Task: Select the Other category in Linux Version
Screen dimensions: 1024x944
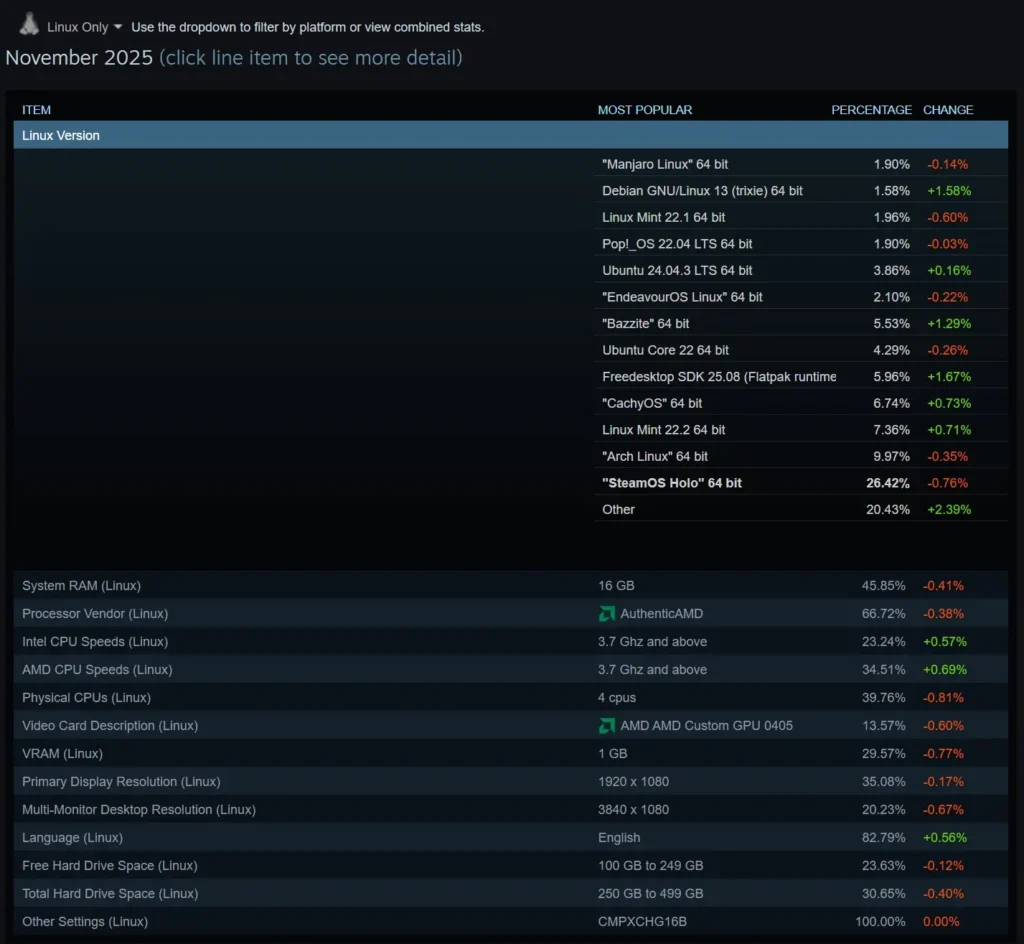Action: click(618, 509)
